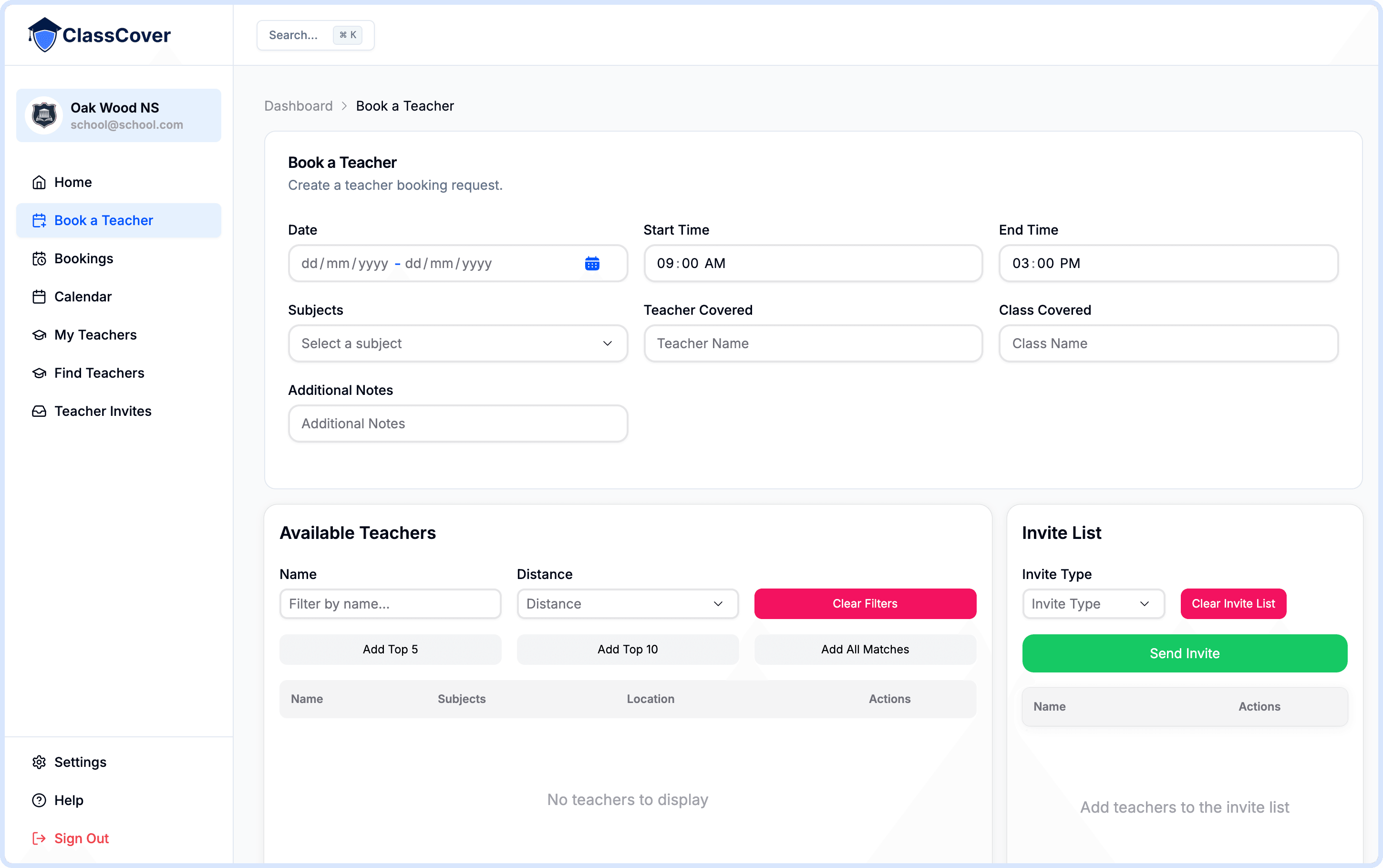Click the Add Top 10 button

coord(628,650)
